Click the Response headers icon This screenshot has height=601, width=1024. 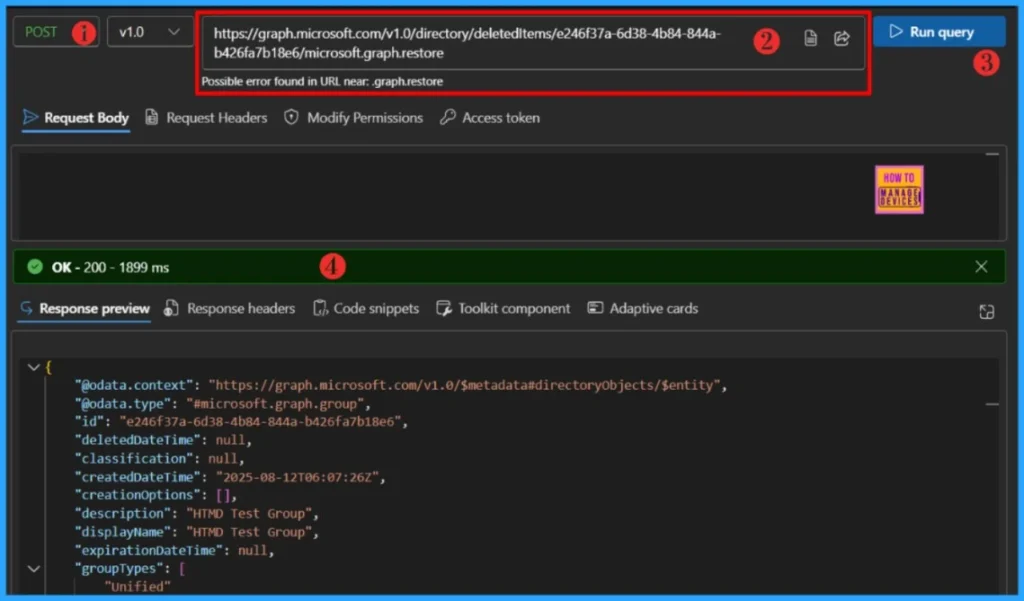pos(171,308)
